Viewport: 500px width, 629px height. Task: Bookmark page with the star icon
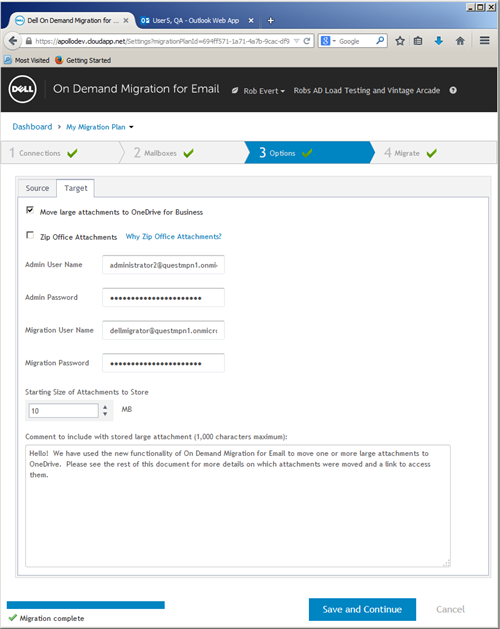(x=400, y=41)
